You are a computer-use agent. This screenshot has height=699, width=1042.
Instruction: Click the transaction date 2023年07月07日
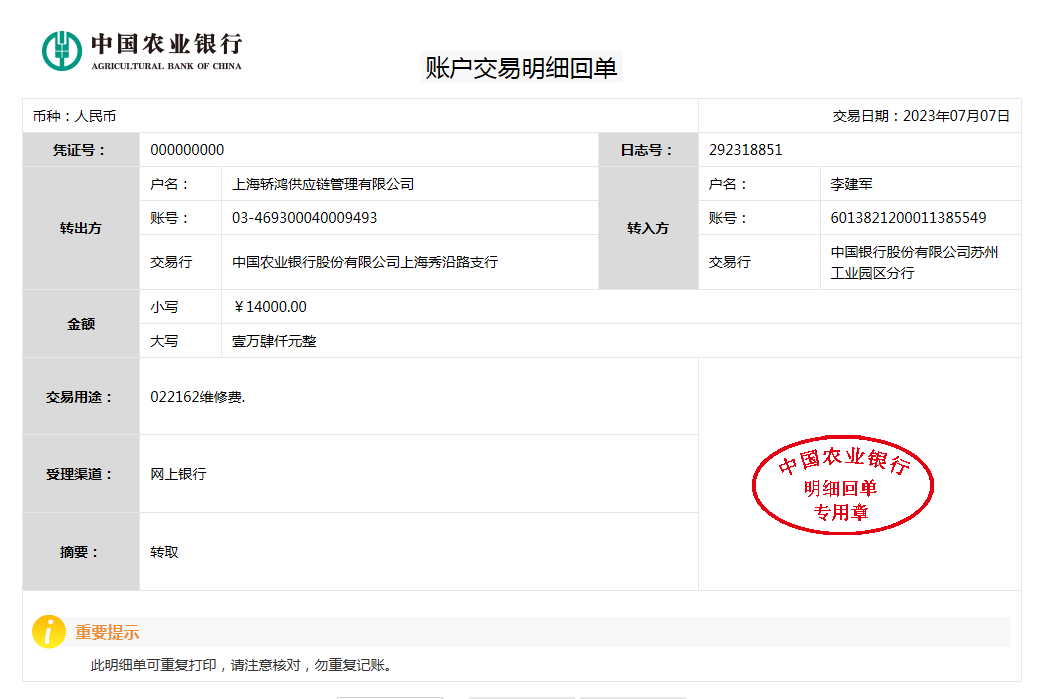[x=955, y=116]
